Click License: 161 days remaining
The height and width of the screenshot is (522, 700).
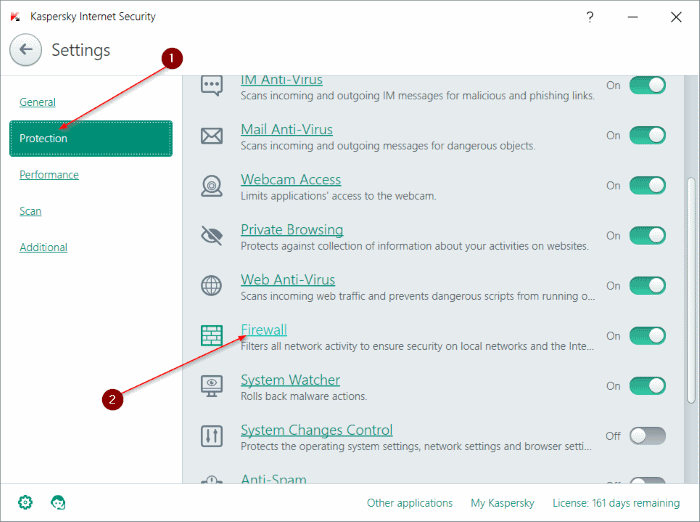point(616,503)
